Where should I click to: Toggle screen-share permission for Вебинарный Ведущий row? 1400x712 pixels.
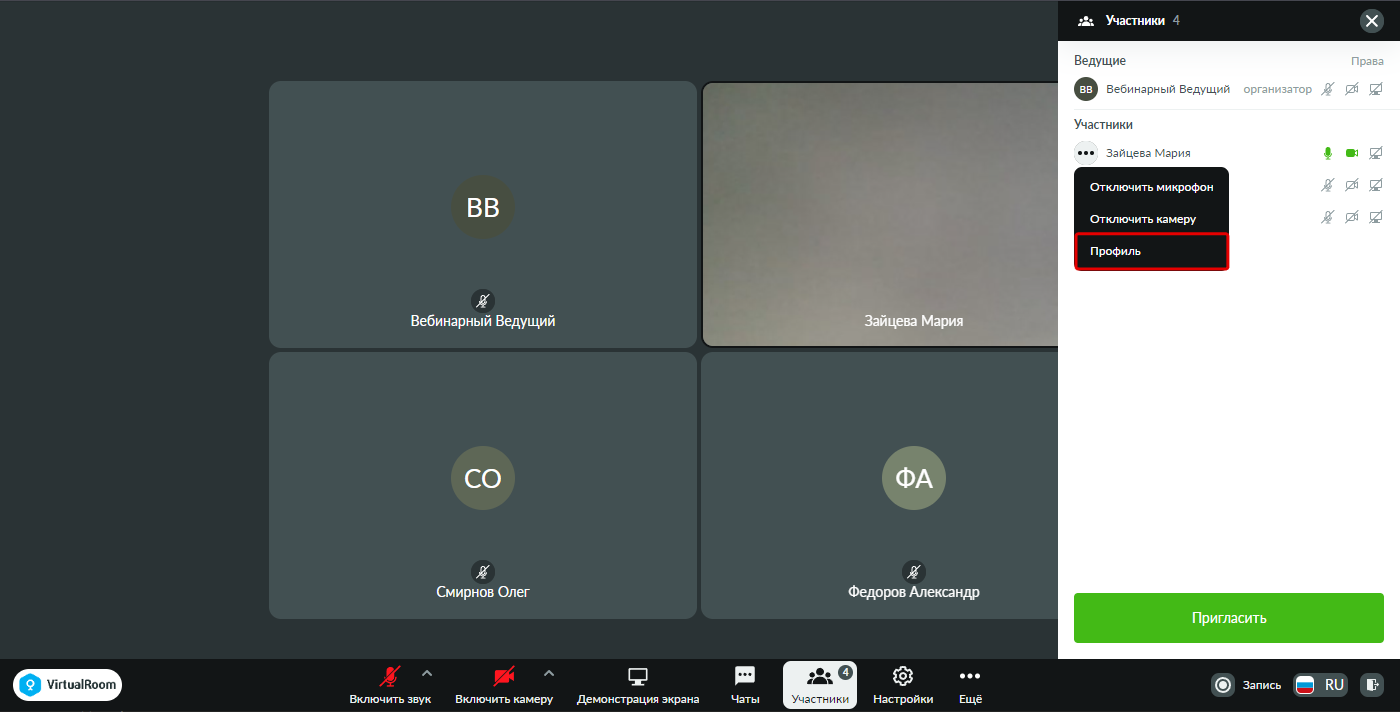1376,89
